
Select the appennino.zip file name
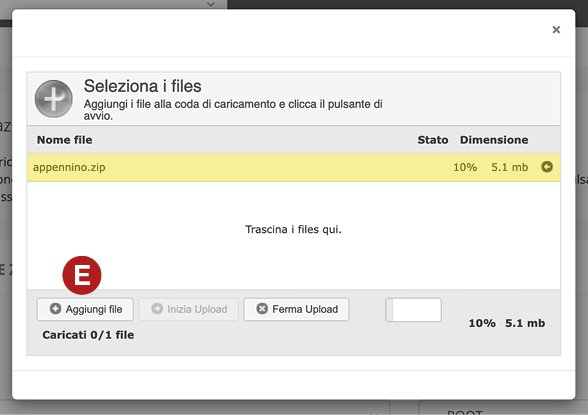click(69, 167)
